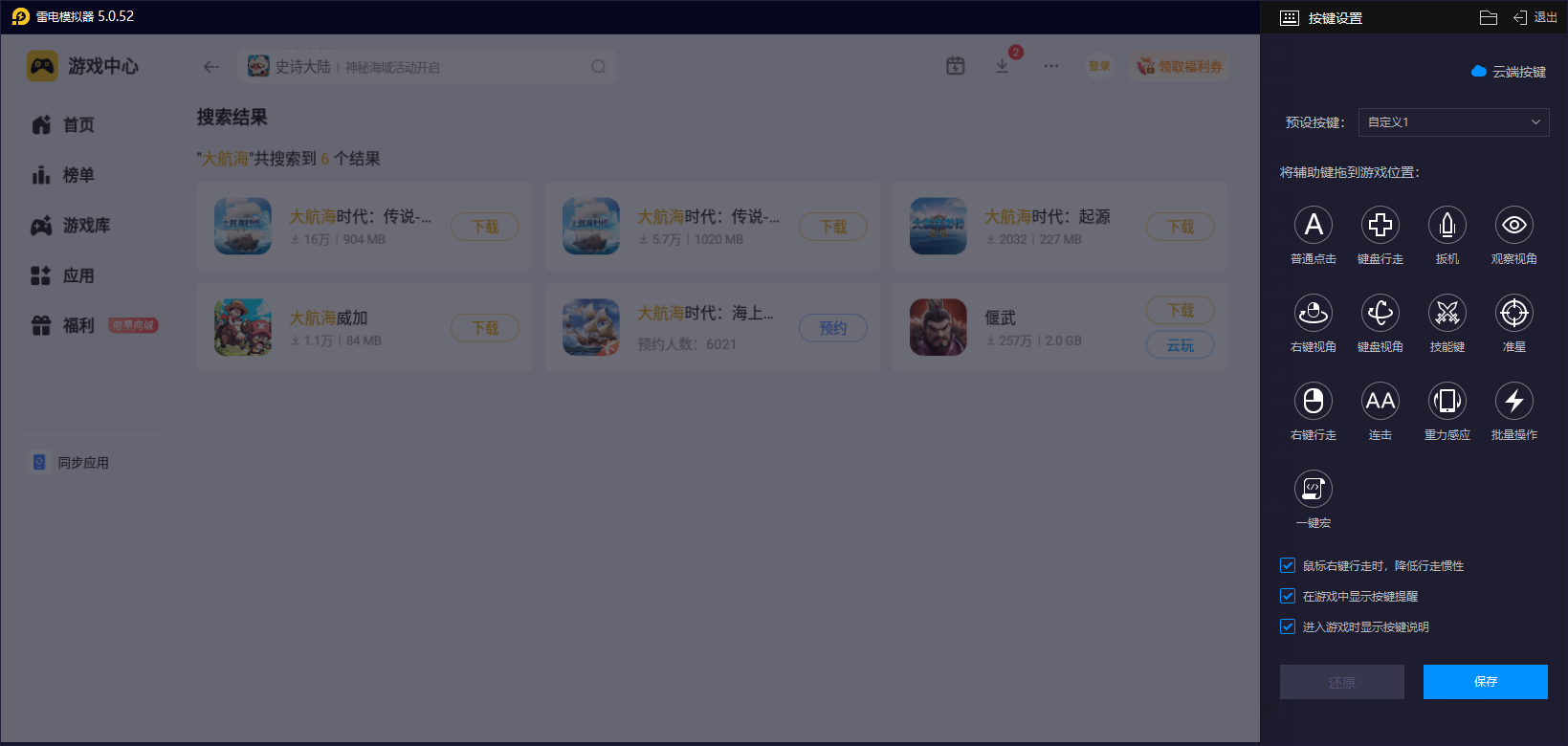
Task: Open the downloads icon with red badge
Action: [x=1003, y=66]
